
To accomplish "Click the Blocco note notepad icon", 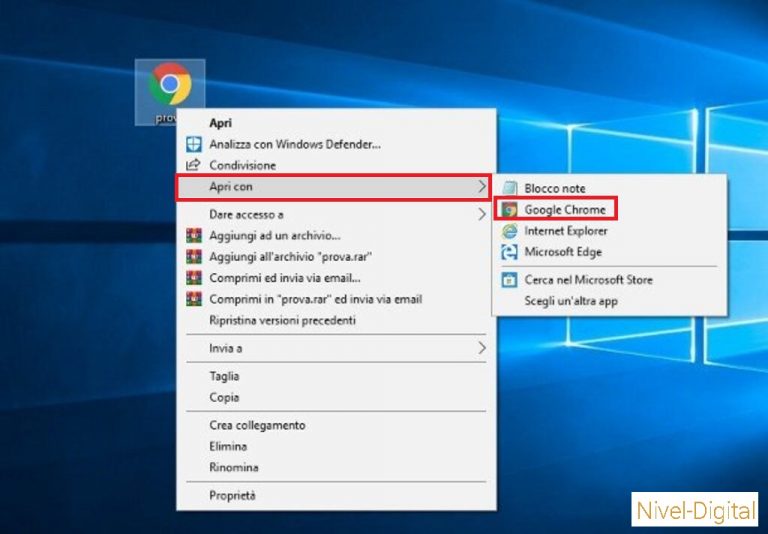I will point(510,188).
